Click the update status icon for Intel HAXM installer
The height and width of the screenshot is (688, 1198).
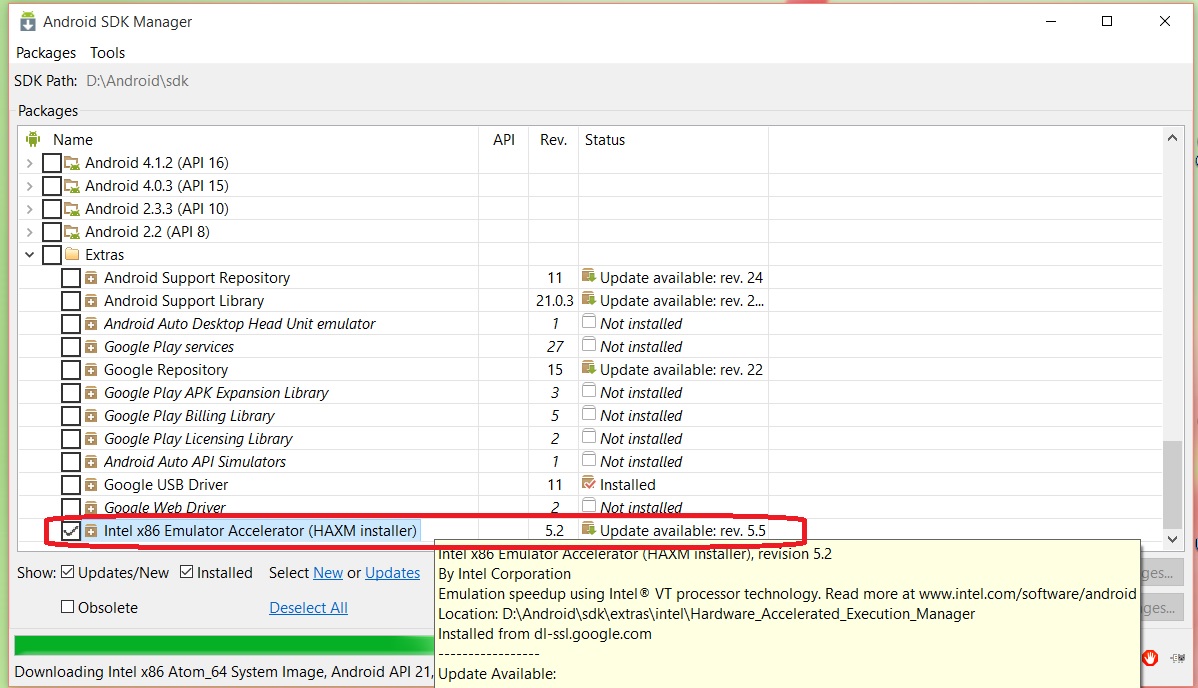(x=588, y=529)
